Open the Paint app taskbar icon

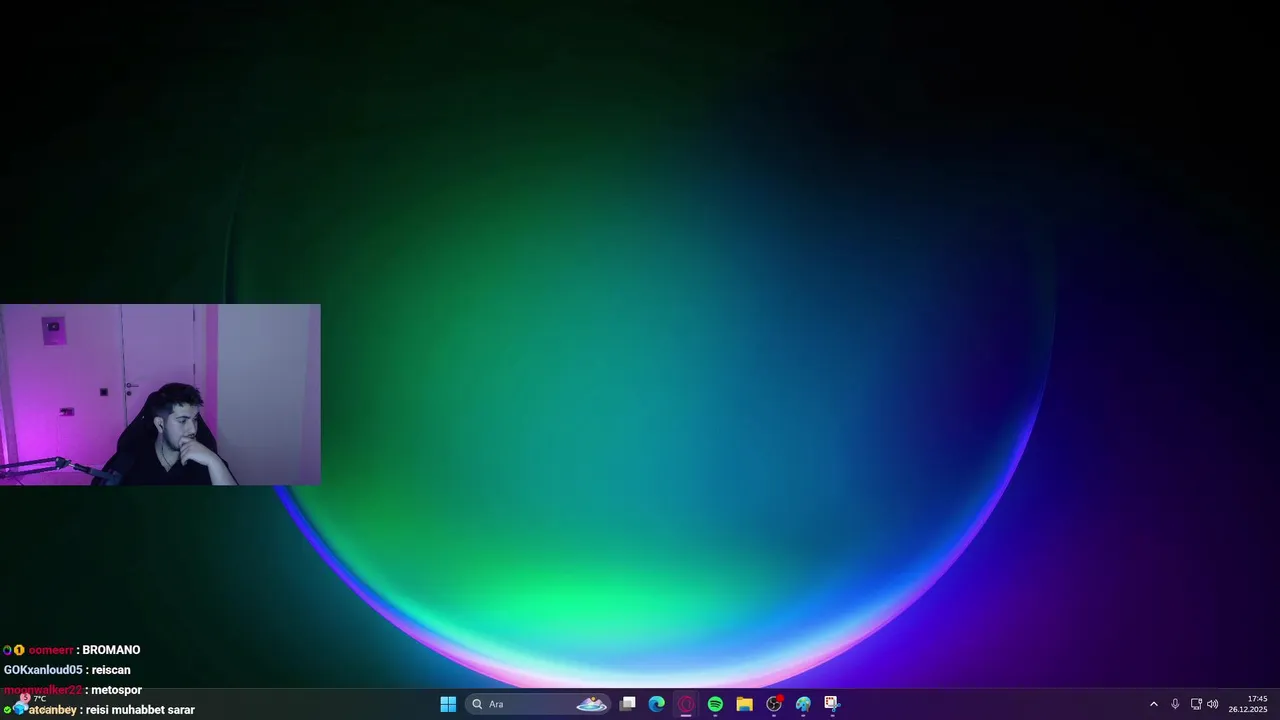tap(803, 704)
